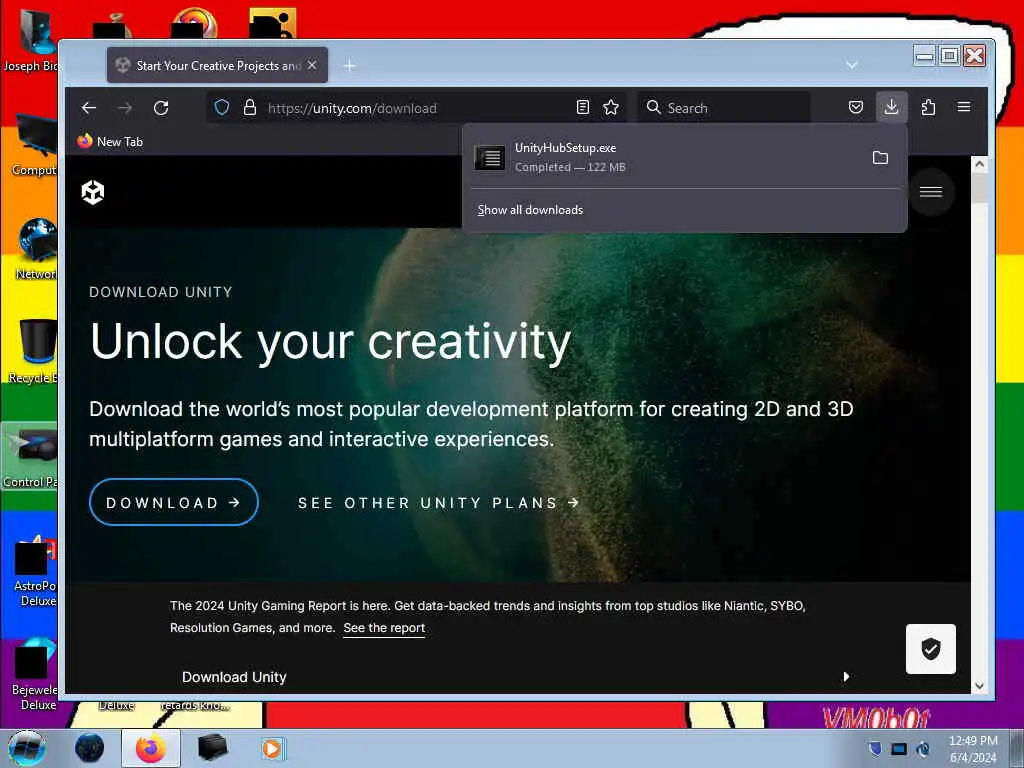The width and height of the screenshot is (1024, 768).
Task: Open the UnityHubSetup.exe downloaded file
Action: pos(666,157)
